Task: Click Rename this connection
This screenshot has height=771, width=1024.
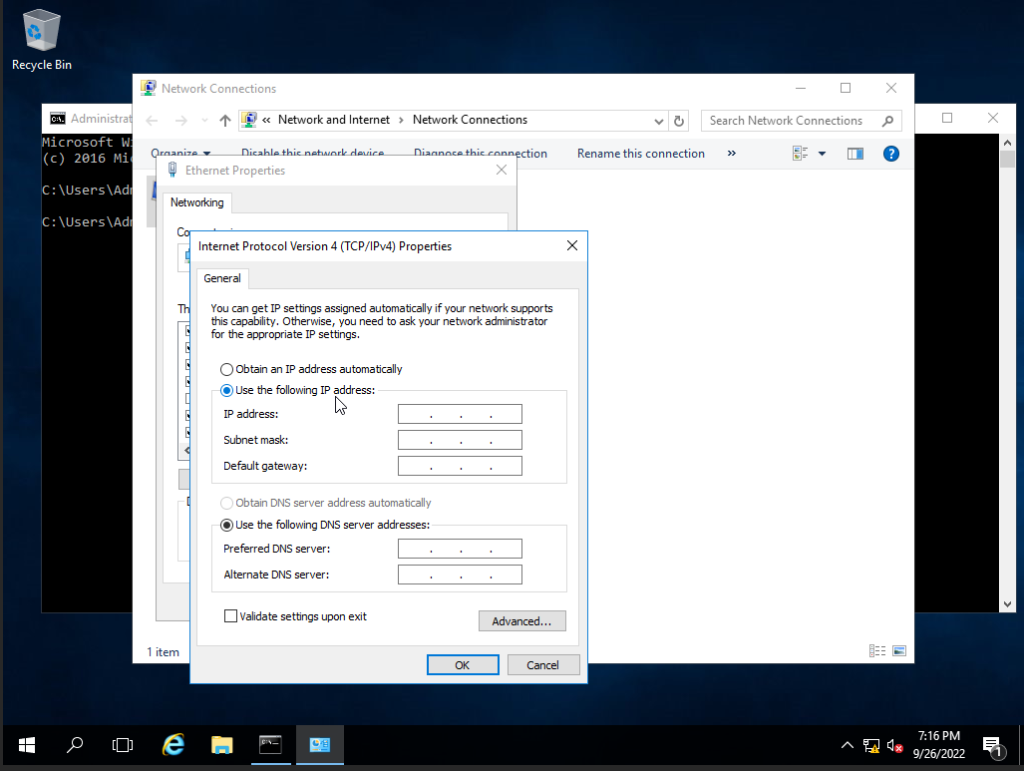Action: point(641,153)
